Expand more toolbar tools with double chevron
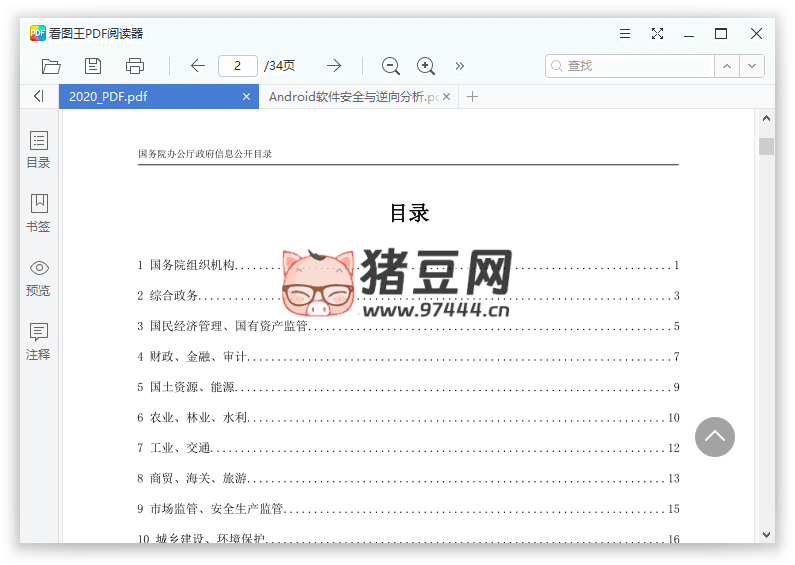 click(x=460, y=66)
